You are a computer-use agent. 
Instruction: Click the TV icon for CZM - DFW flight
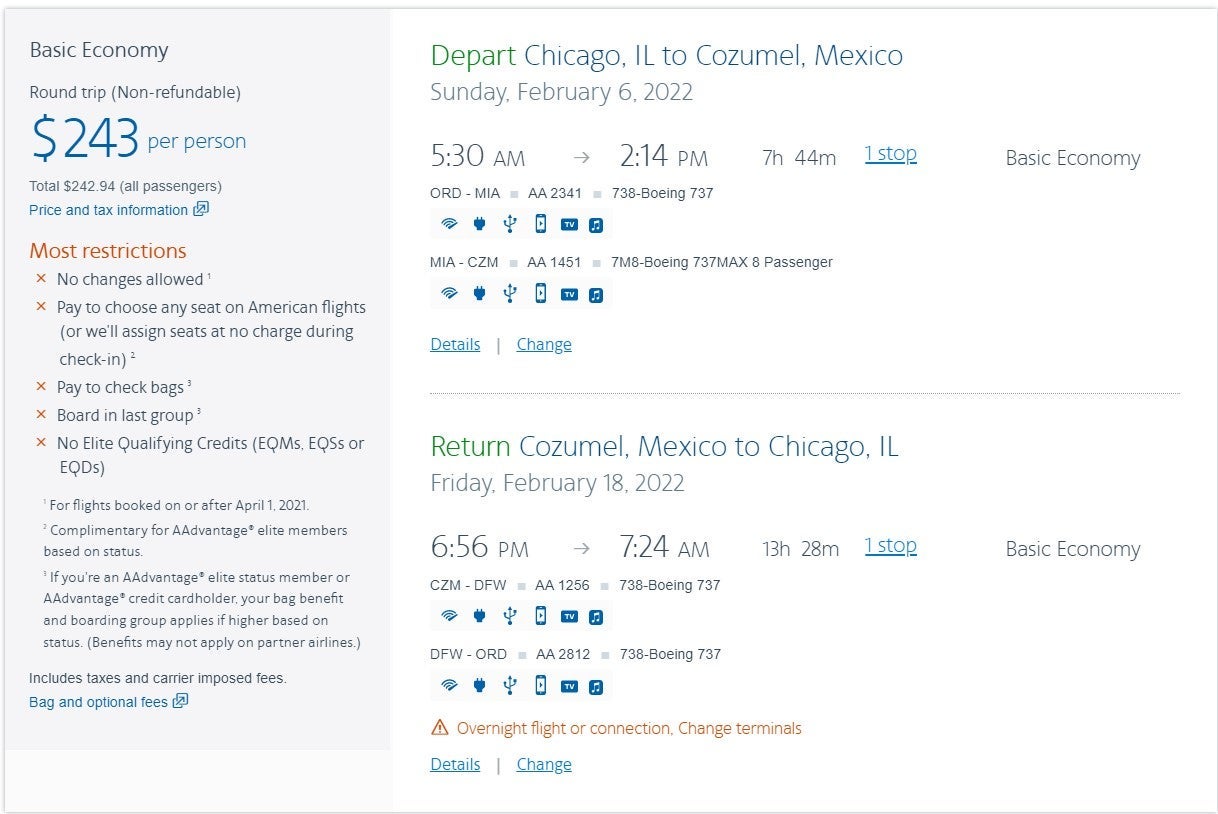coord(569,616)
